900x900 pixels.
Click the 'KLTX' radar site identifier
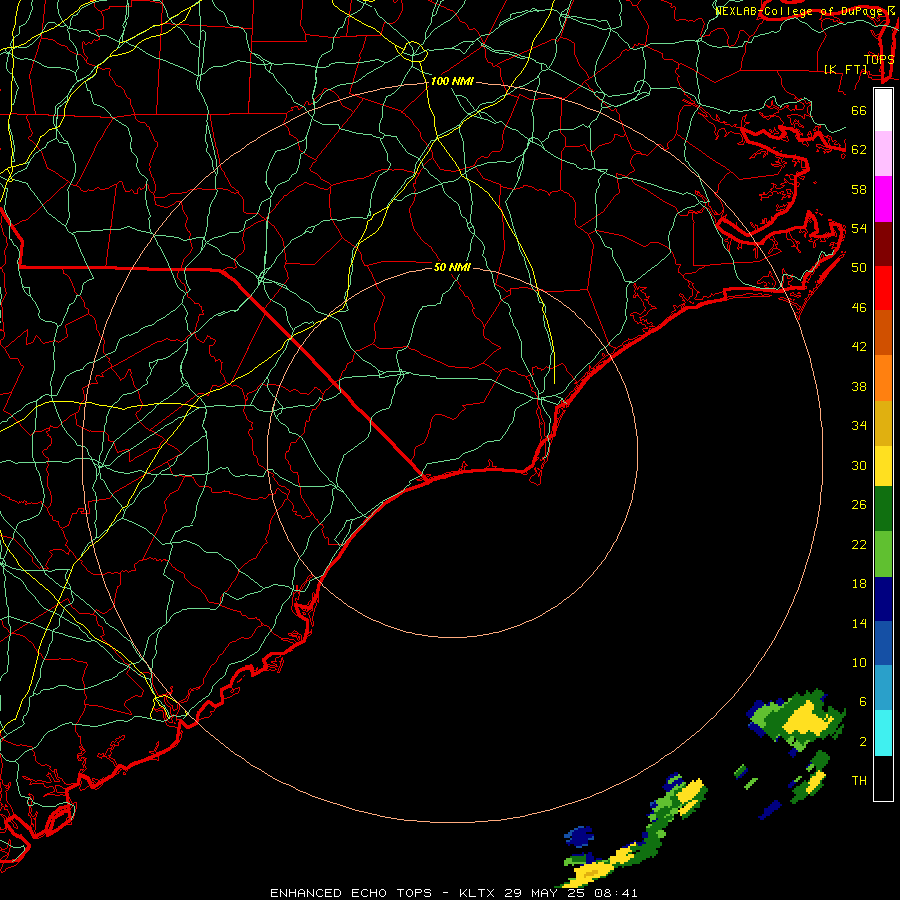point(478,893)
